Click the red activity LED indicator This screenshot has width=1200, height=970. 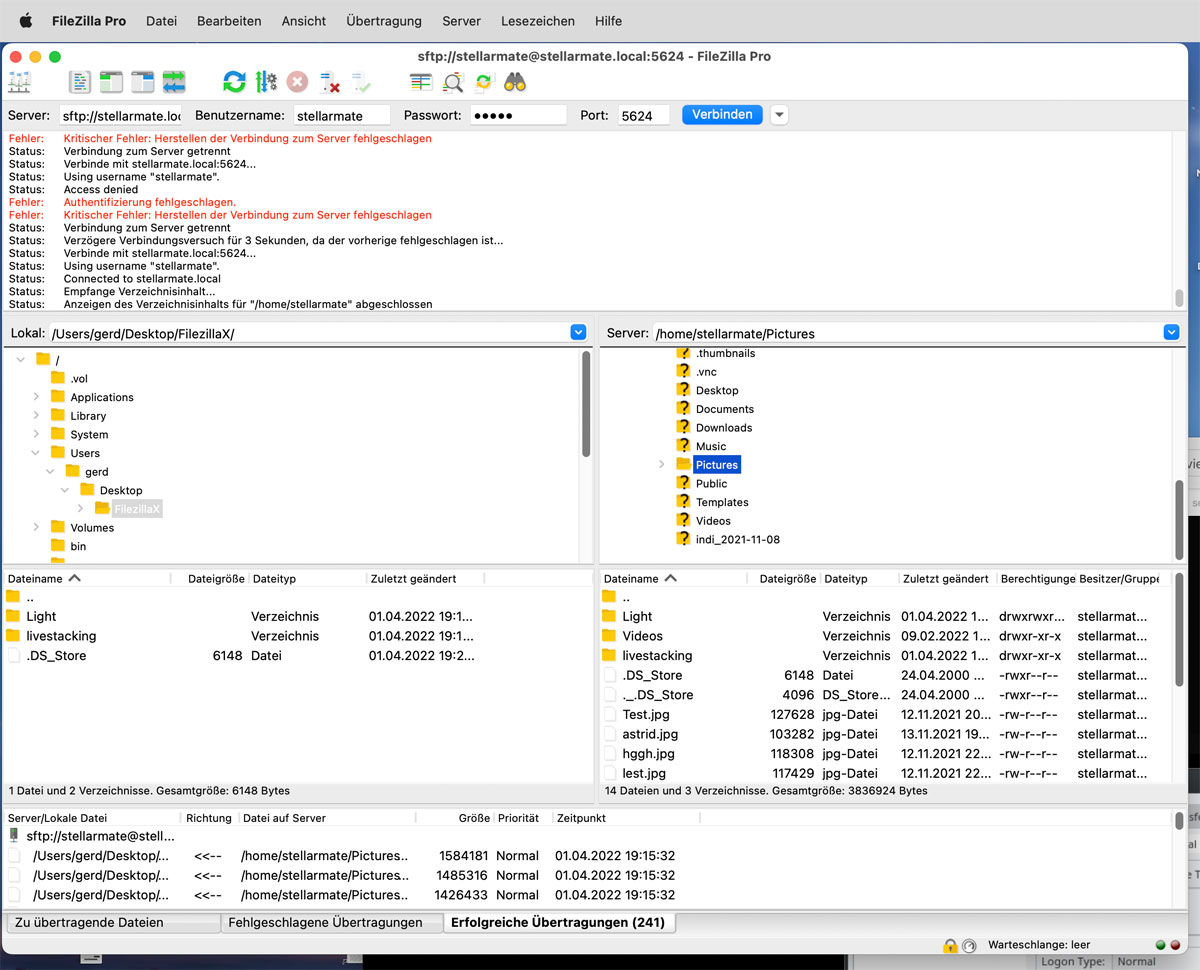pyautogui.click(x=1174, y=945)
